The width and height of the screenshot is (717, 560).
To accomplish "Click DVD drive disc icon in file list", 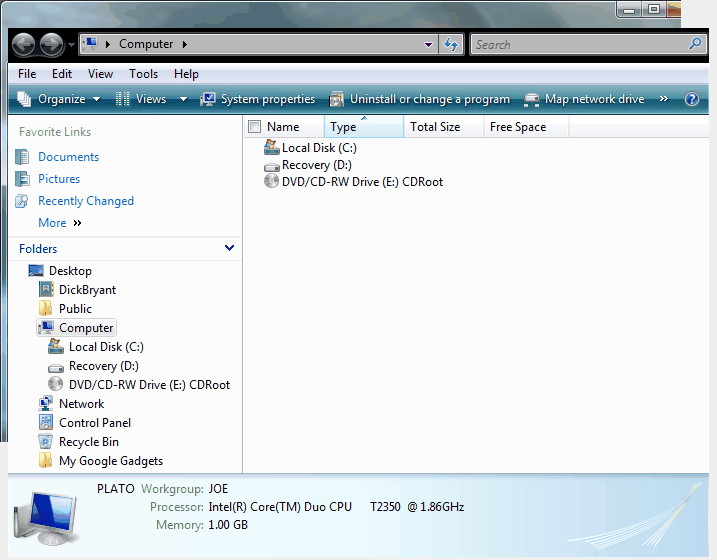I will [272, 181].
